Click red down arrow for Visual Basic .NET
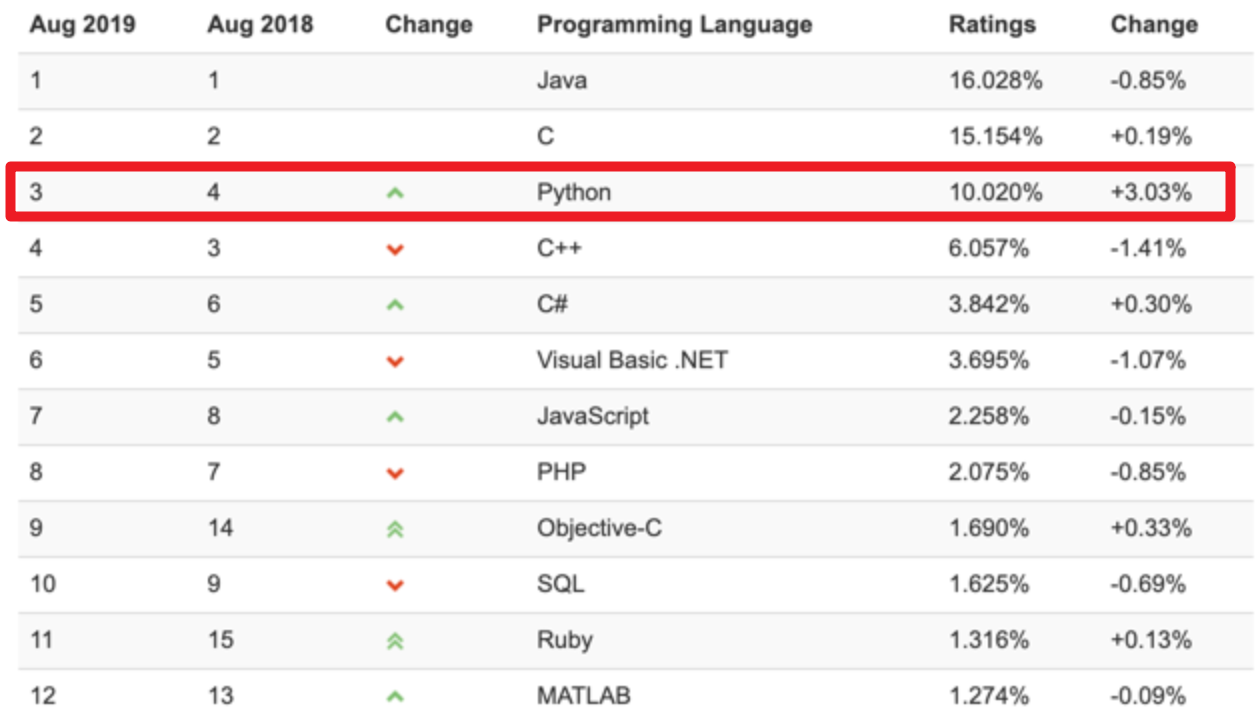Screen dimensions: 1260x718 pos(395,361)
